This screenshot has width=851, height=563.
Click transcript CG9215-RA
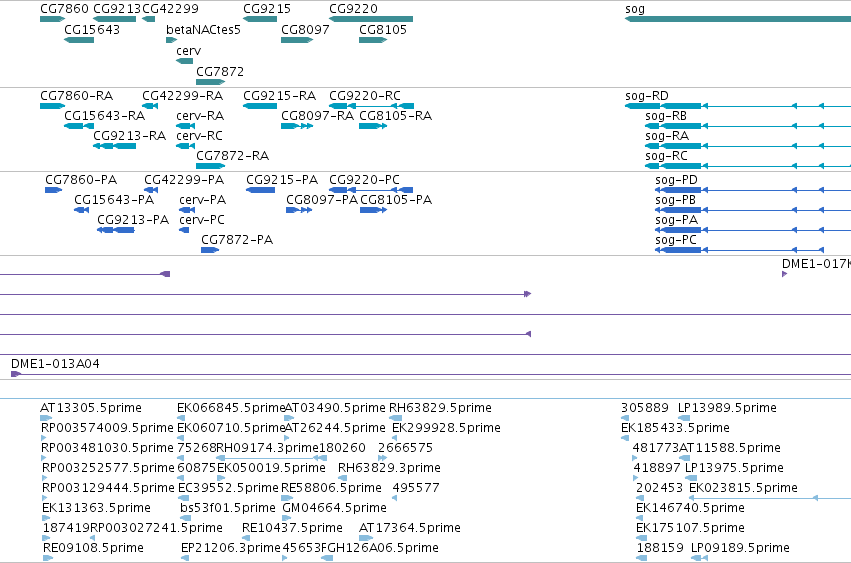280,96
